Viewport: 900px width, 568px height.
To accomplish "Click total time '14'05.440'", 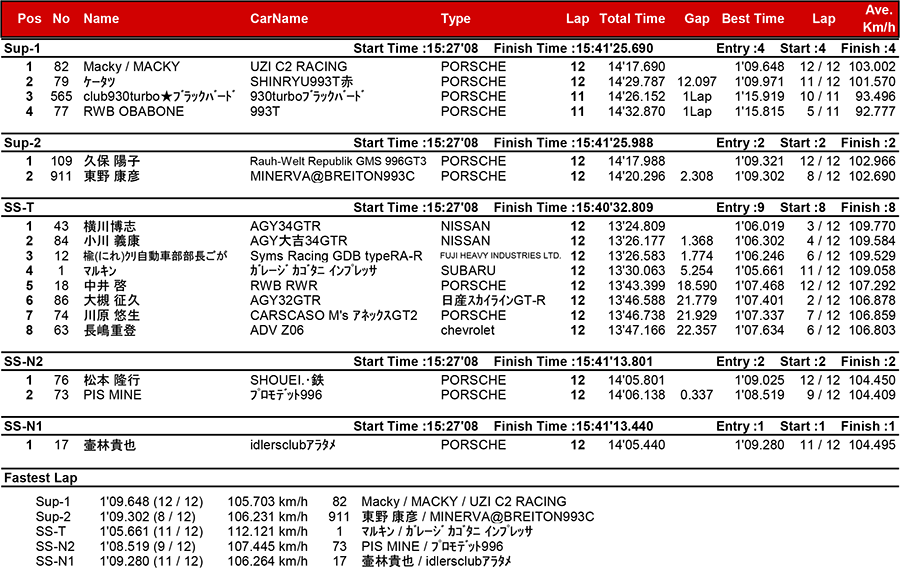I will click(637, 445).
